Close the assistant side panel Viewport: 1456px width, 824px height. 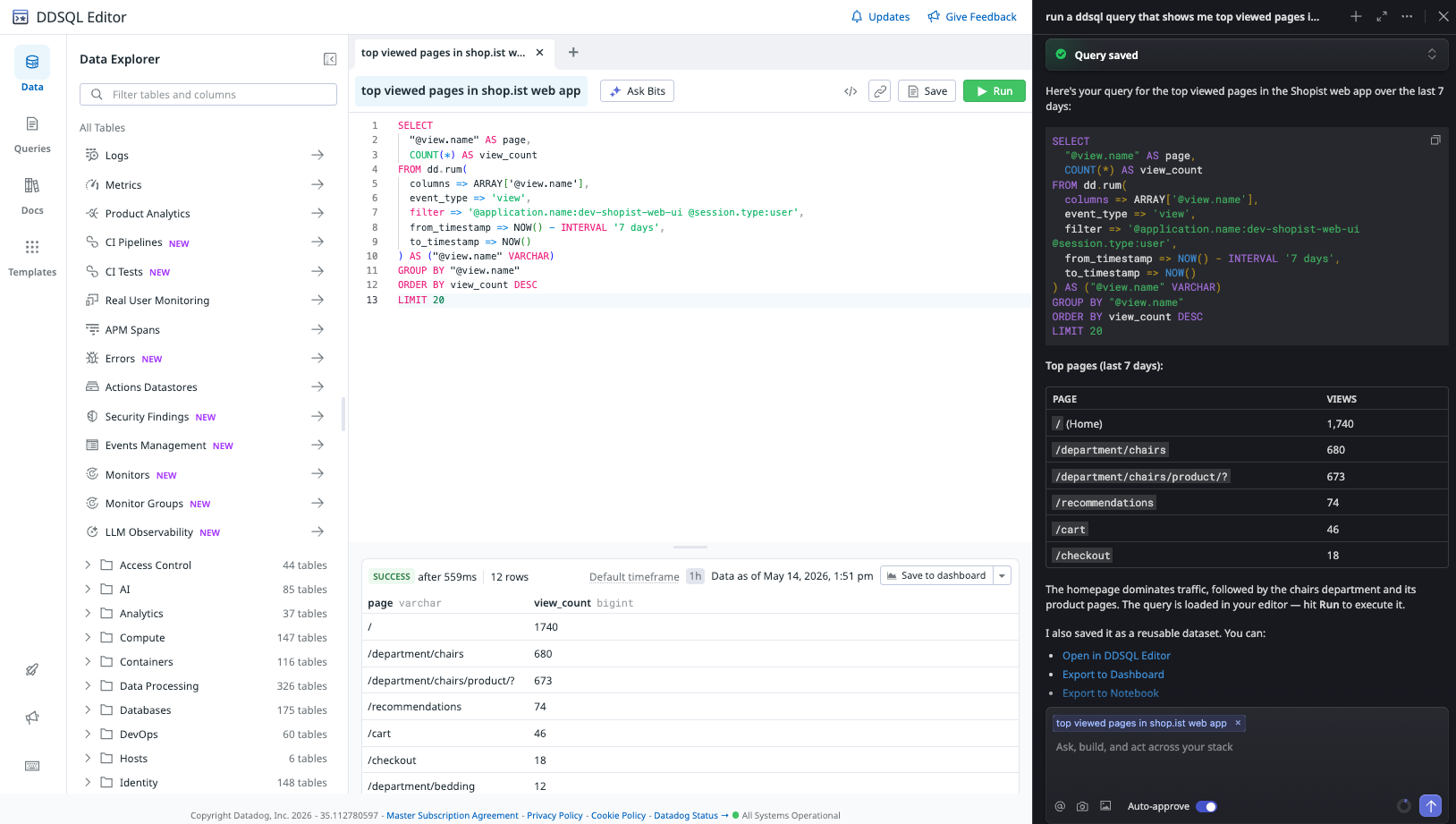tap(1443, 16)
